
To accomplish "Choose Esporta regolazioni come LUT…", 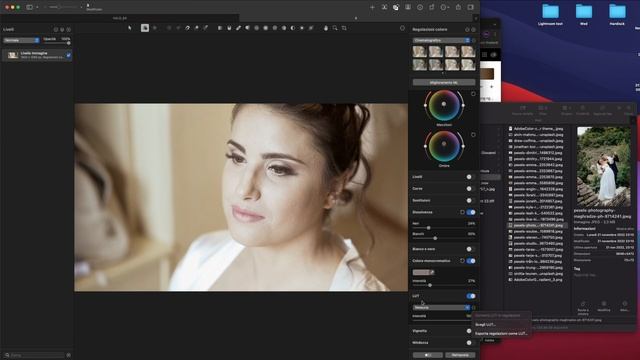I will point(501,333).
